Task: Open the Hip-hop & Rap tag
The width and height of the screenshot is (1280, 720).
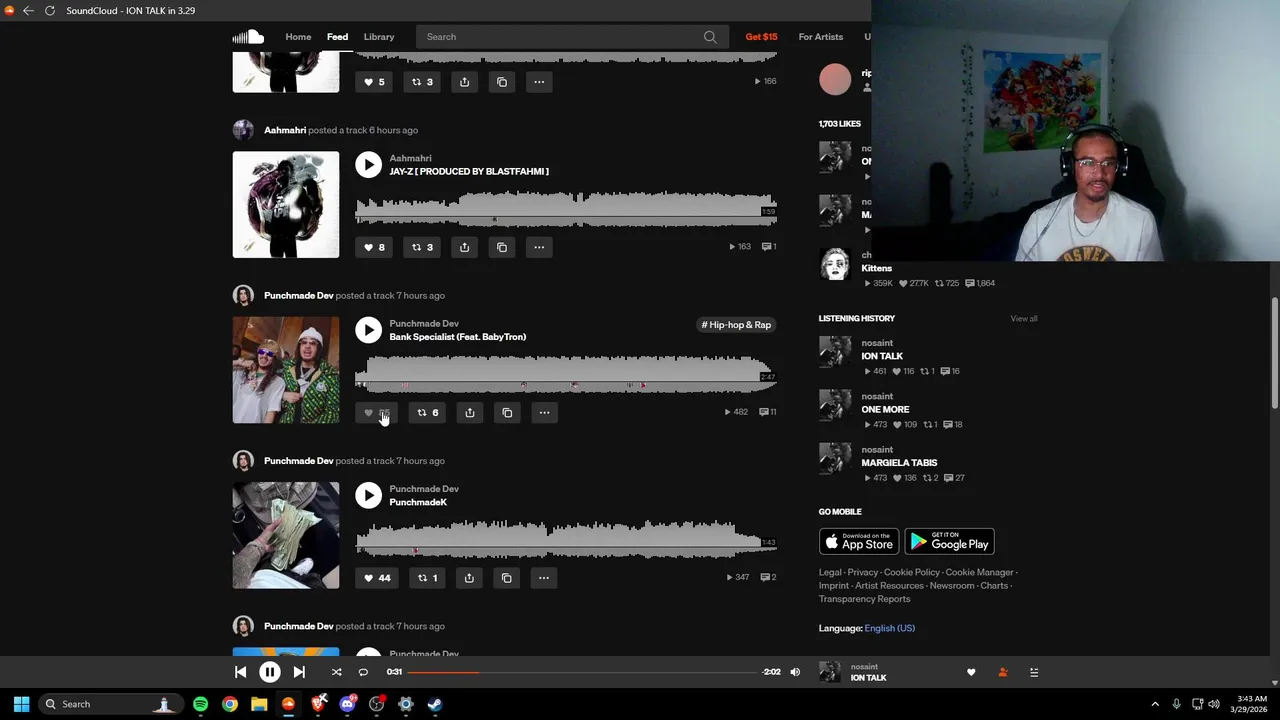Action: tap(736, 325)
